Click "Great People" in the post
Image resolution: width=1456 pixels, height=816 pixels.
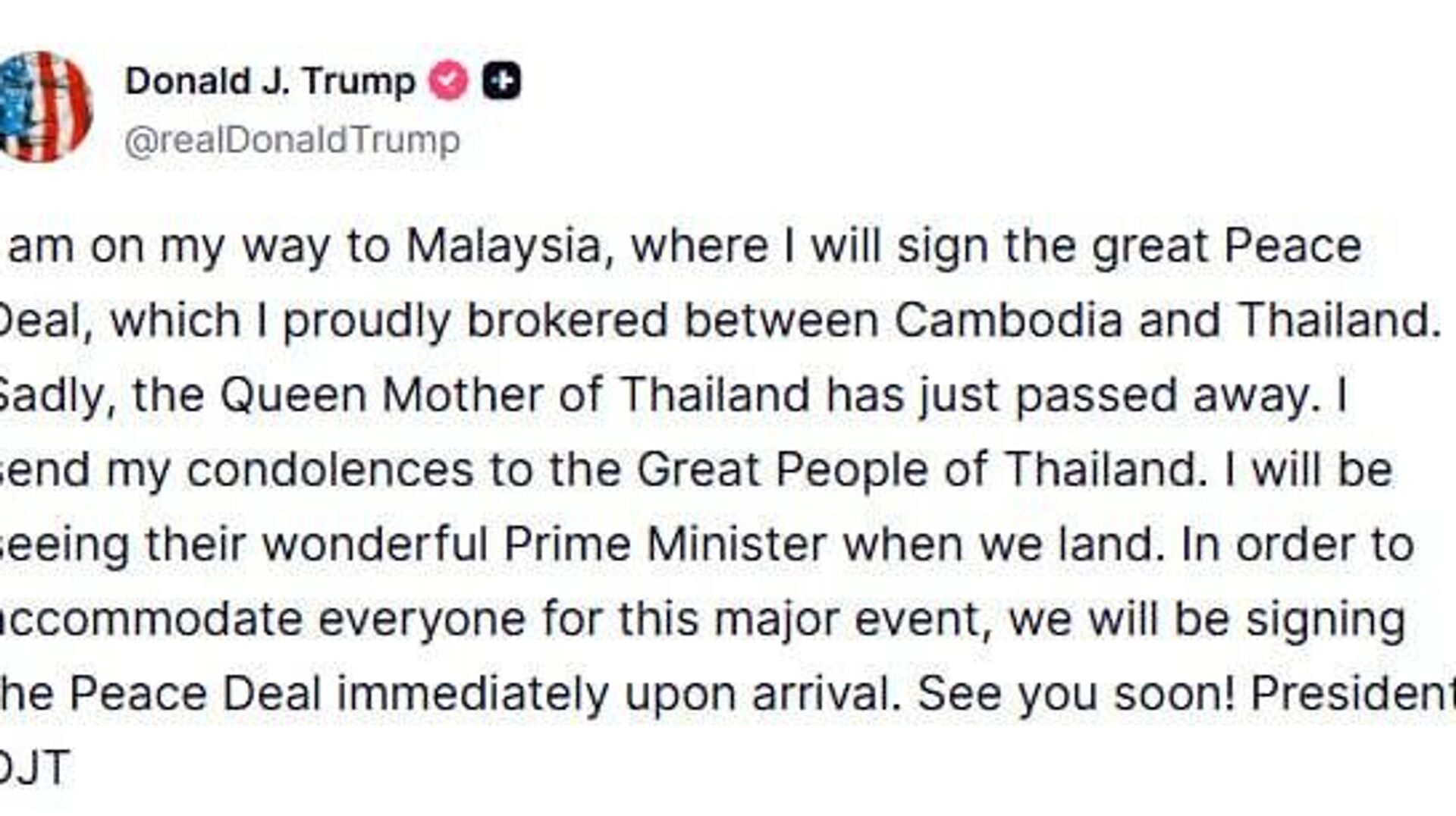pos(782,470)
